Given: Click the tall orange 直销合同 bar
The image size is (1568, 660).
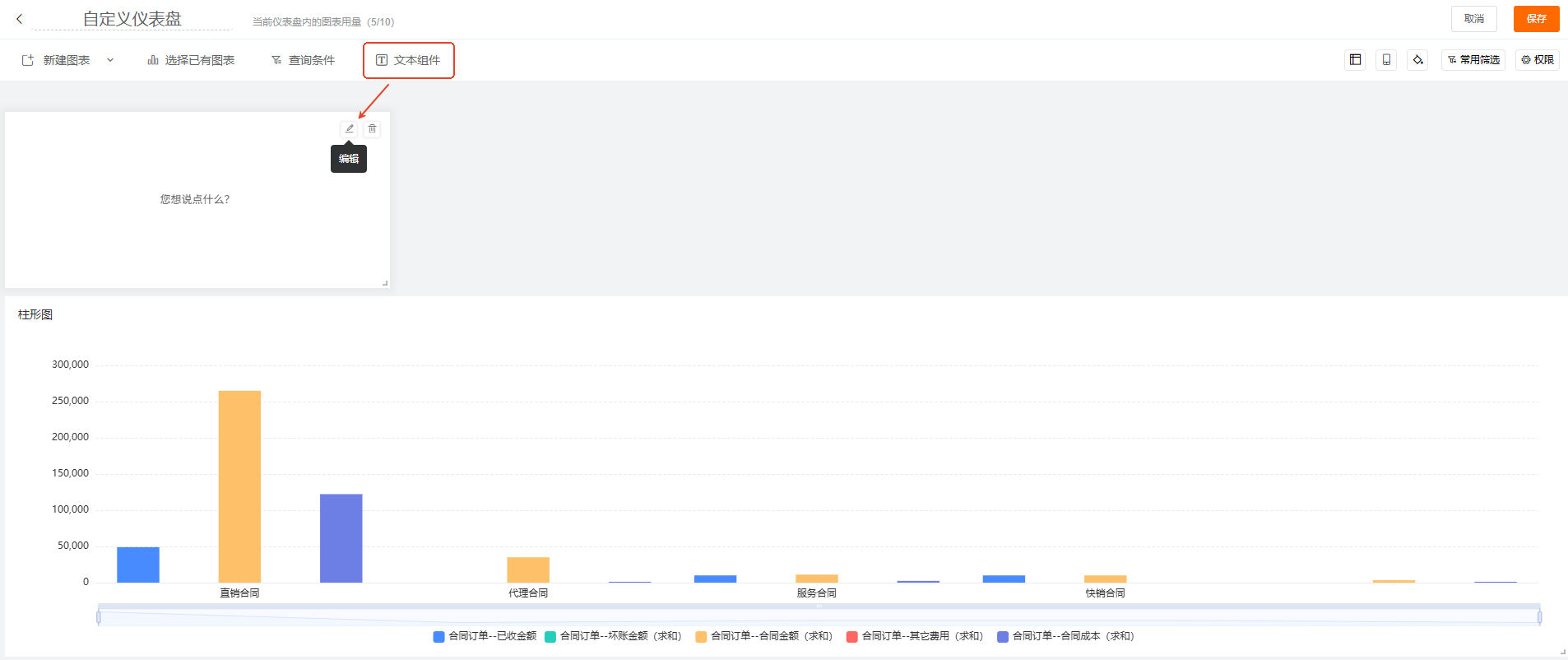Looking at the screenshot, I should point(239,486).
